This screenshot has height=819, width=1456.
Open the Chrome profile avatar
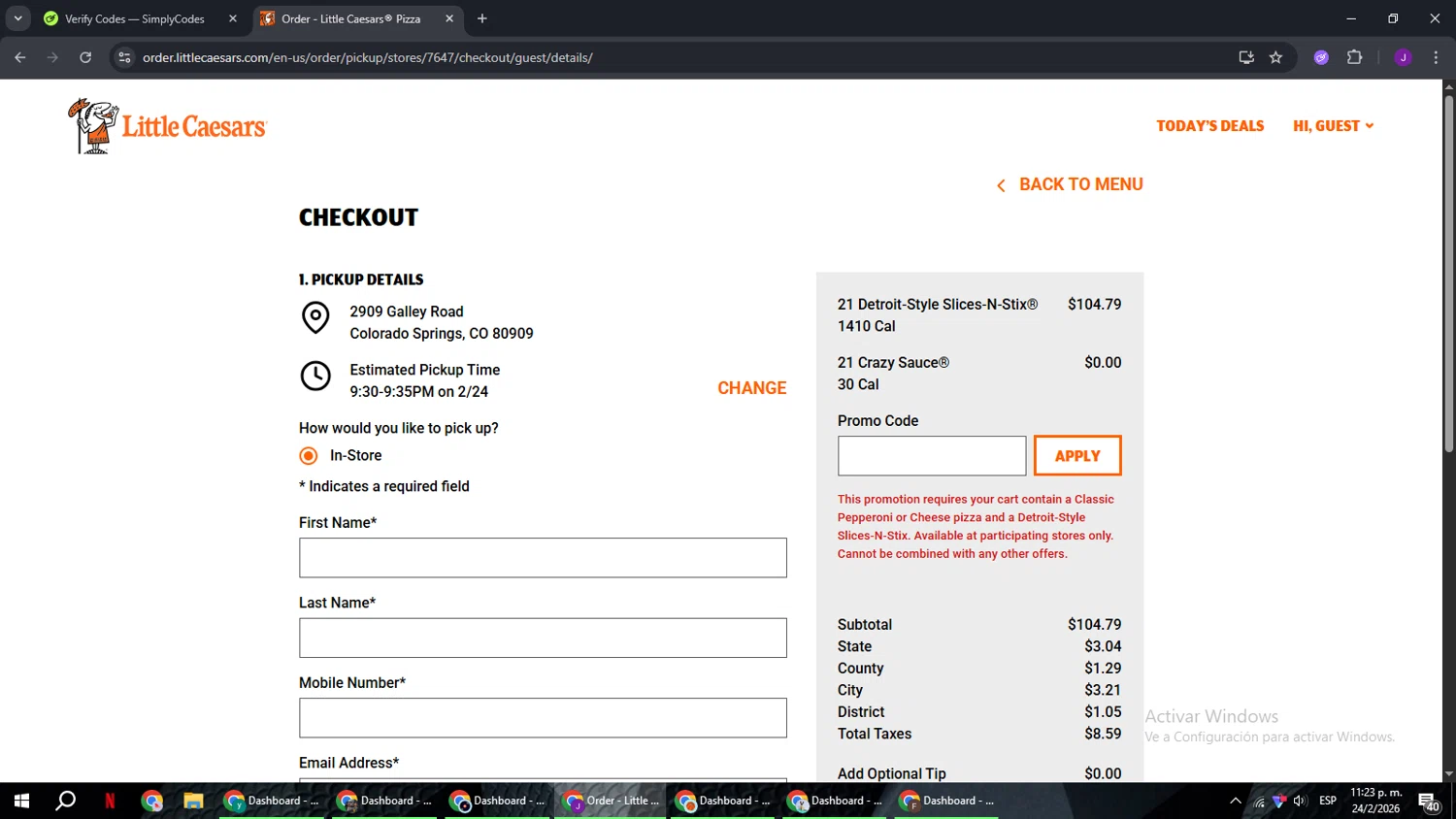click(x=1403, y=57)
